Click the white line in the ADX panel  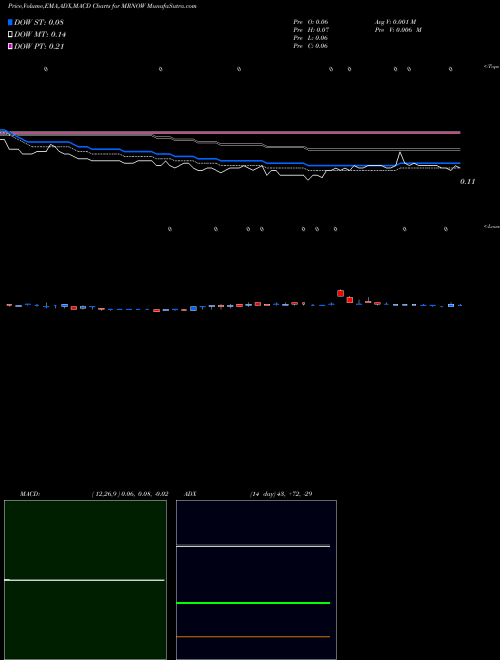(253, 546)
